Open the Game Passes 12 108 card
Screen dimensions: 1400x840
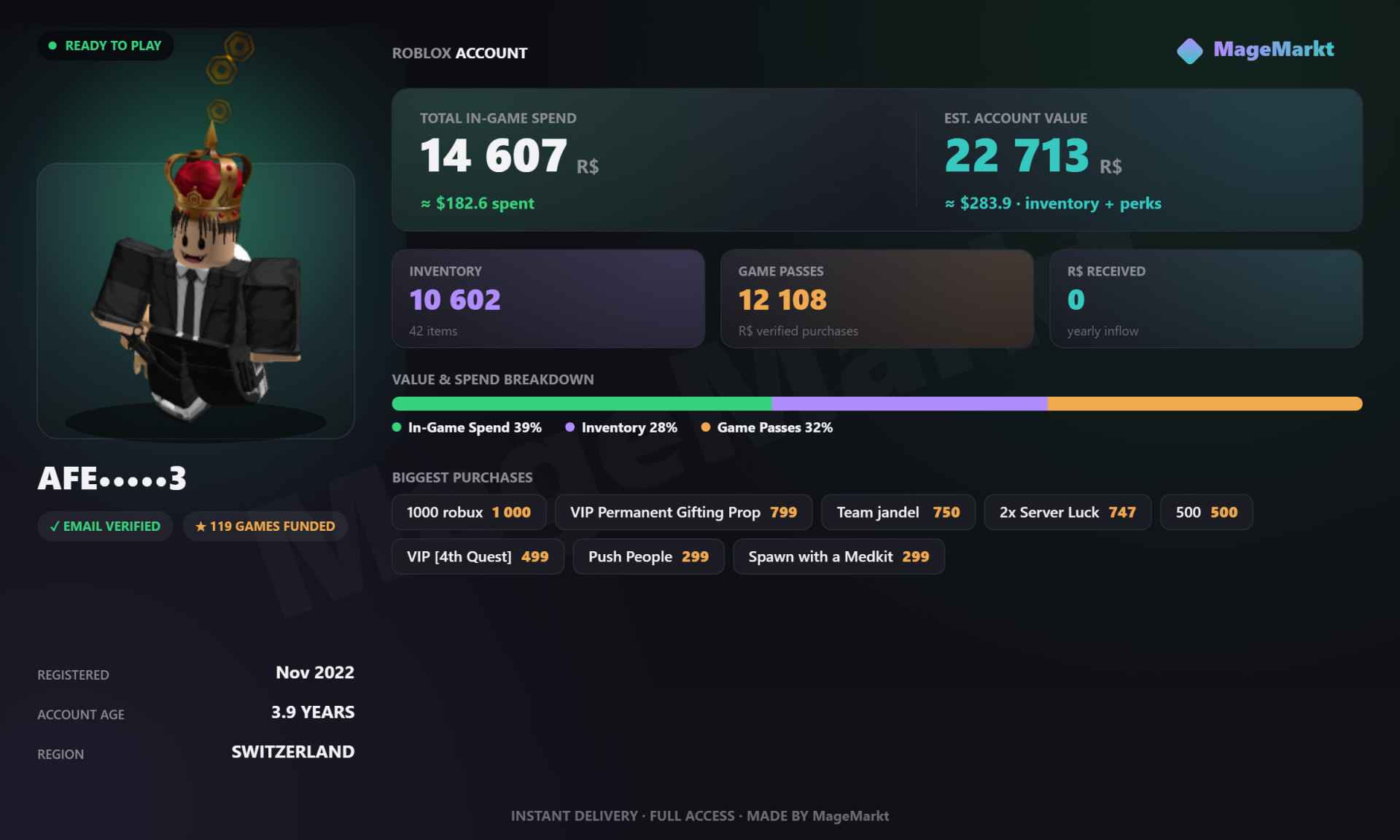[877, 299]
